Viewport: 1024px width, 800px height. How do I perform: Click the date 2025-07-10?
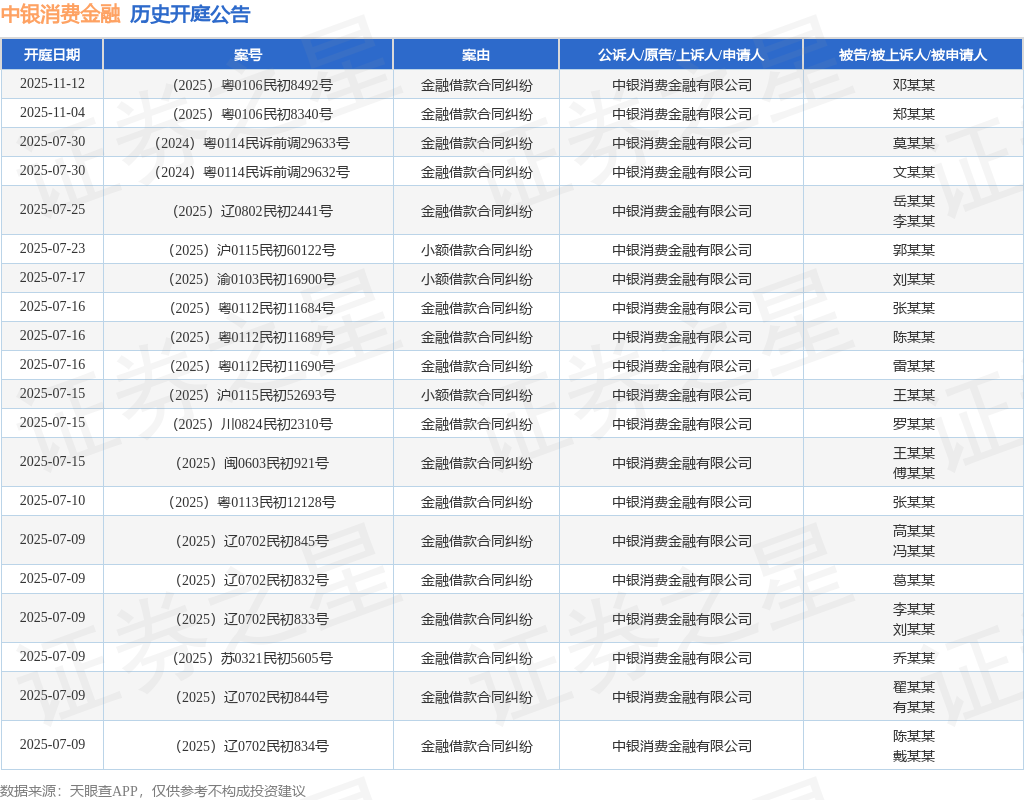pyautogui.click(x=52, y=501)
